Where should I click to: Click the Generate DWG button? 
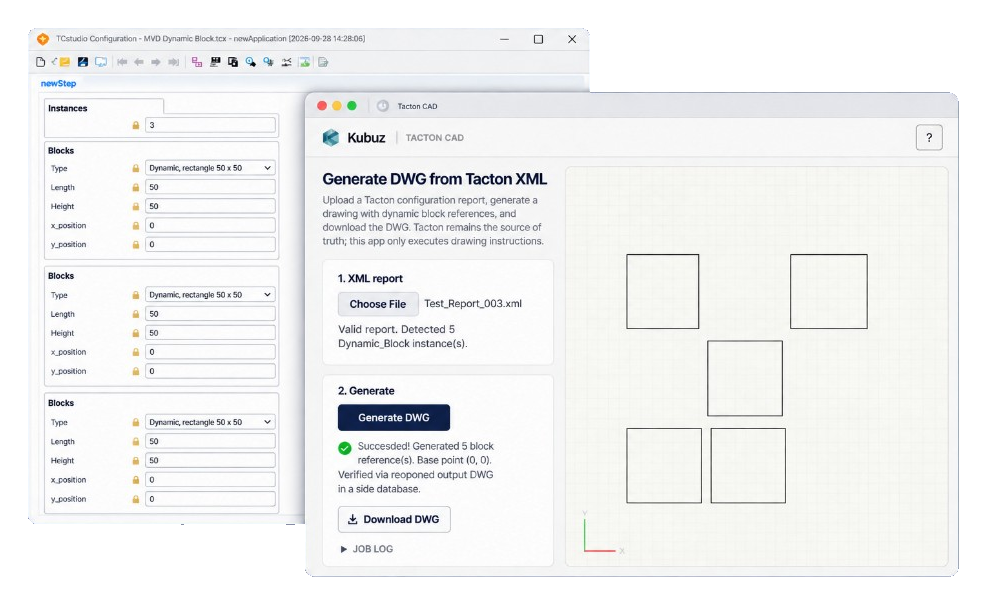tap(394, 417)
